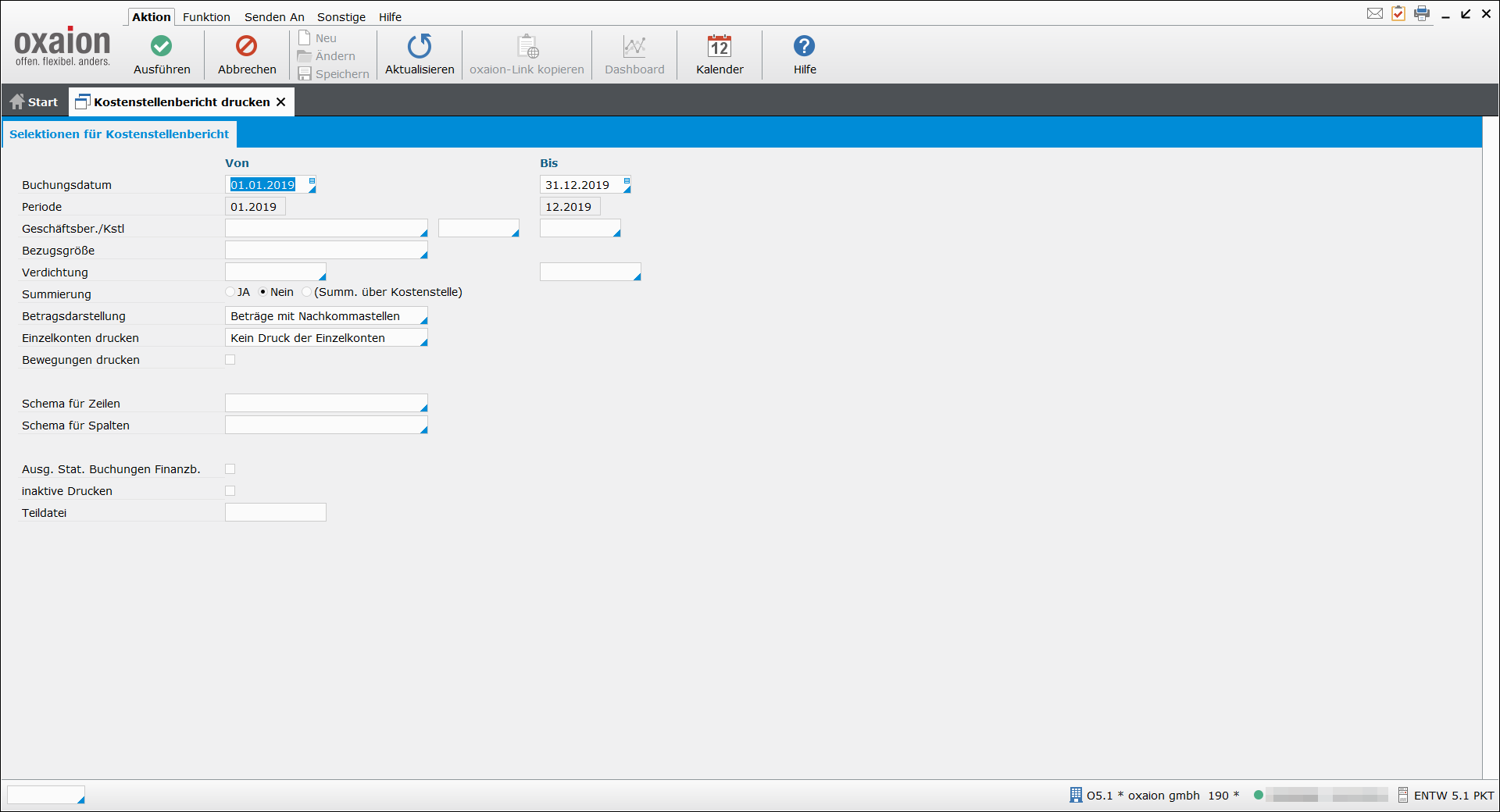1500x812 pixels.
Task: Enable the Bewegungen drucken checkbox
Action: [x=230, y=360]
